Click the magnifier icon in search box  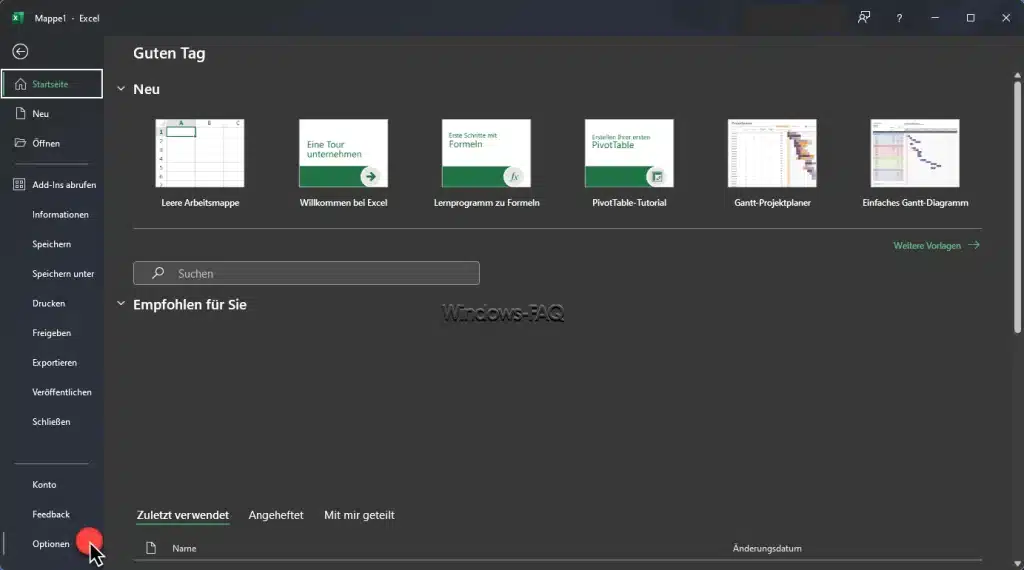click(157, 273)
